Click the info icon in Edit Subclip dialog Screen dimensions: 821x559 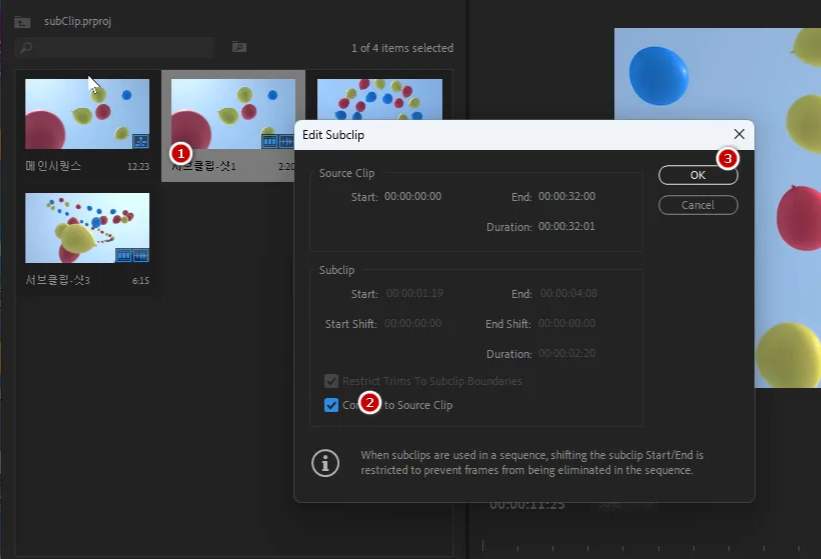tap(325, 462)
